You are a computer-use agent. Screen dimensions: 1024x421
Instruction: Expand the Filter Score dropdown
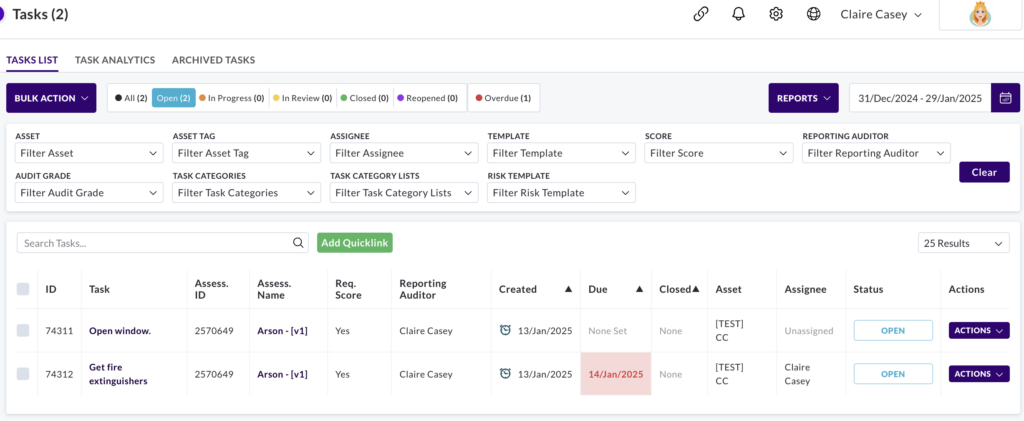coord(718,153)
